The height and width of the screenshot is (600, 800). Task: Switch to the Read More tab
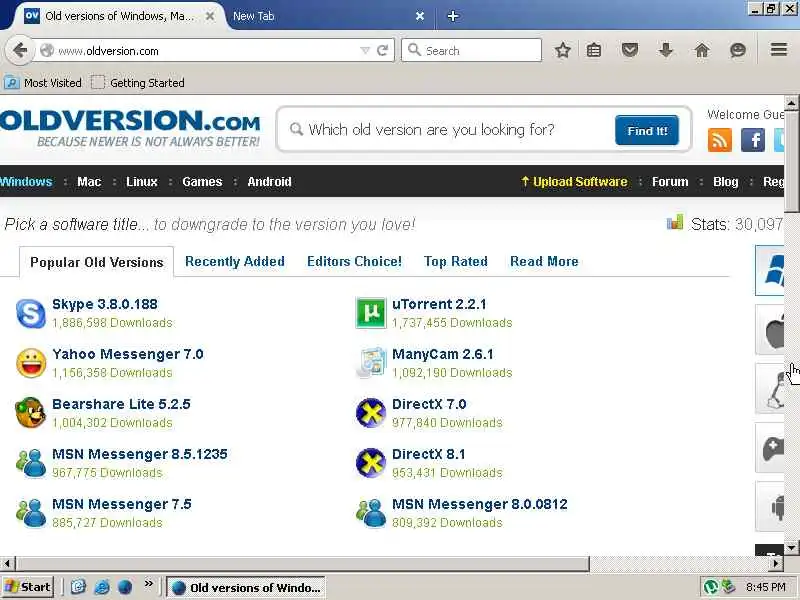pyautogui.click(x=544, y=261)
